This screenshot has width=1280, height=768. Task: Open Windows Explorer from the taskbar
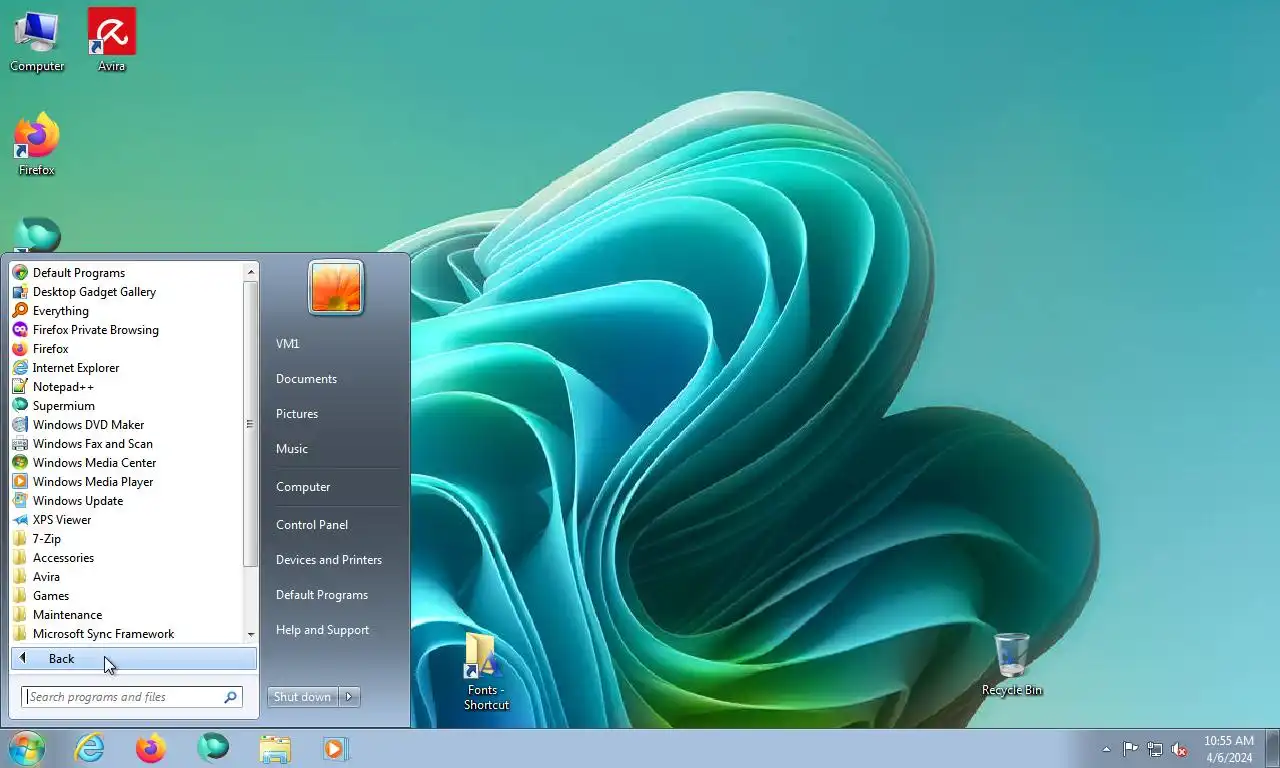(x=275, y=748)
